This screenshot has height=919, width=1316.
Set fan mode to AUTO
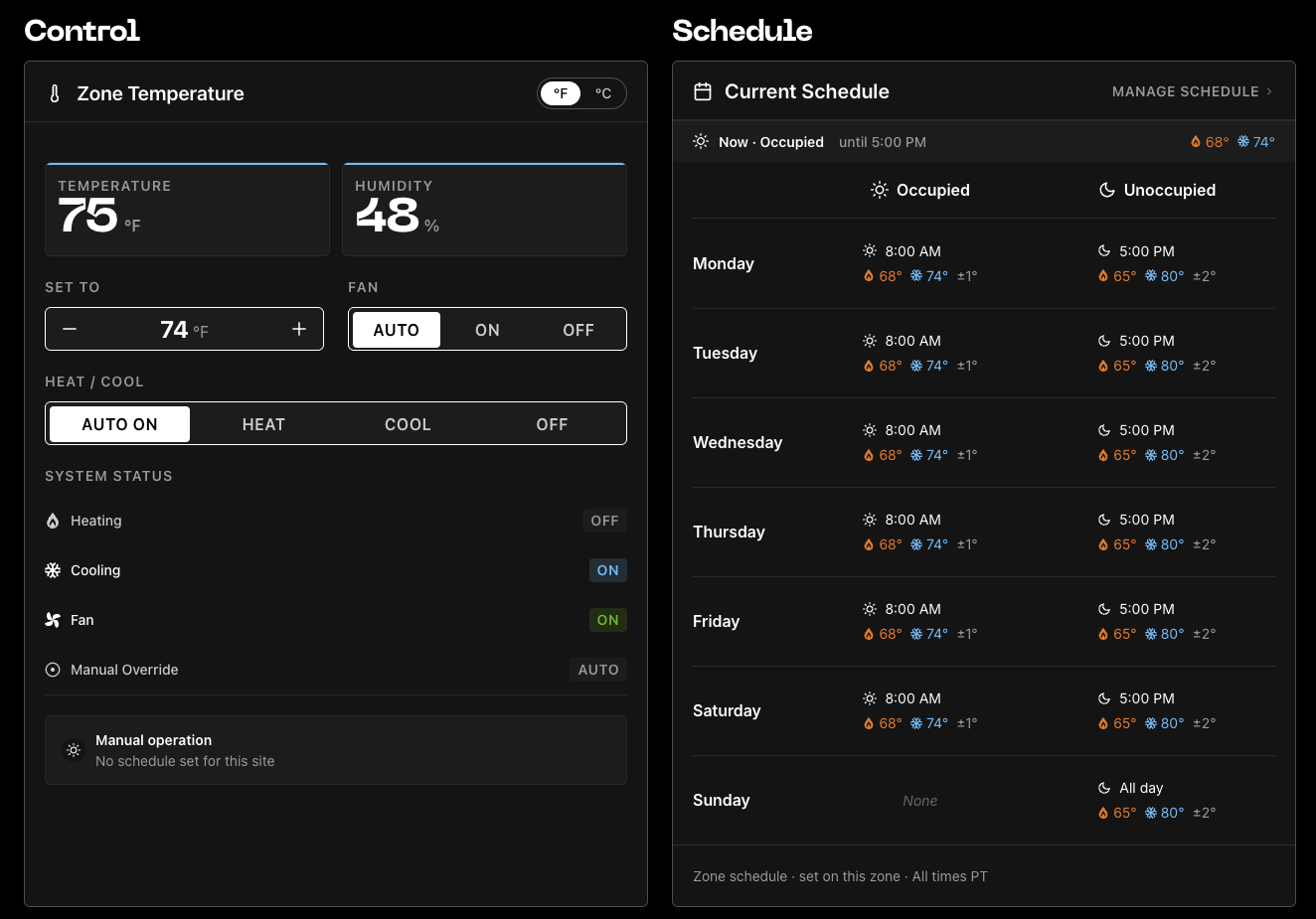(x=397, y=330)
